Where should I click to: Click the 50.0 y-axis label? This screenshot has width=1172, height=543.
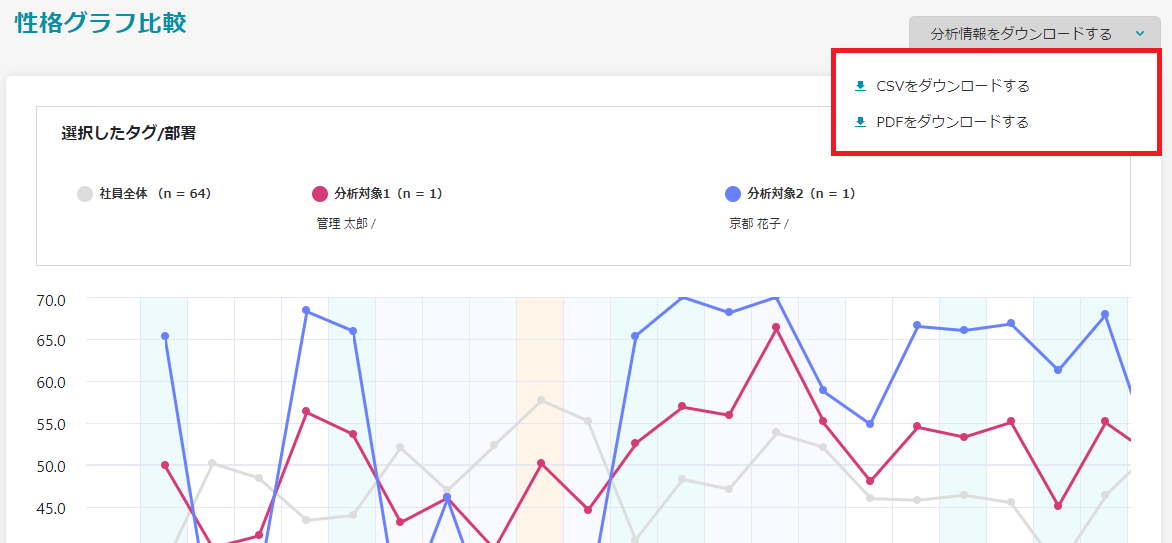click(51, 466)
